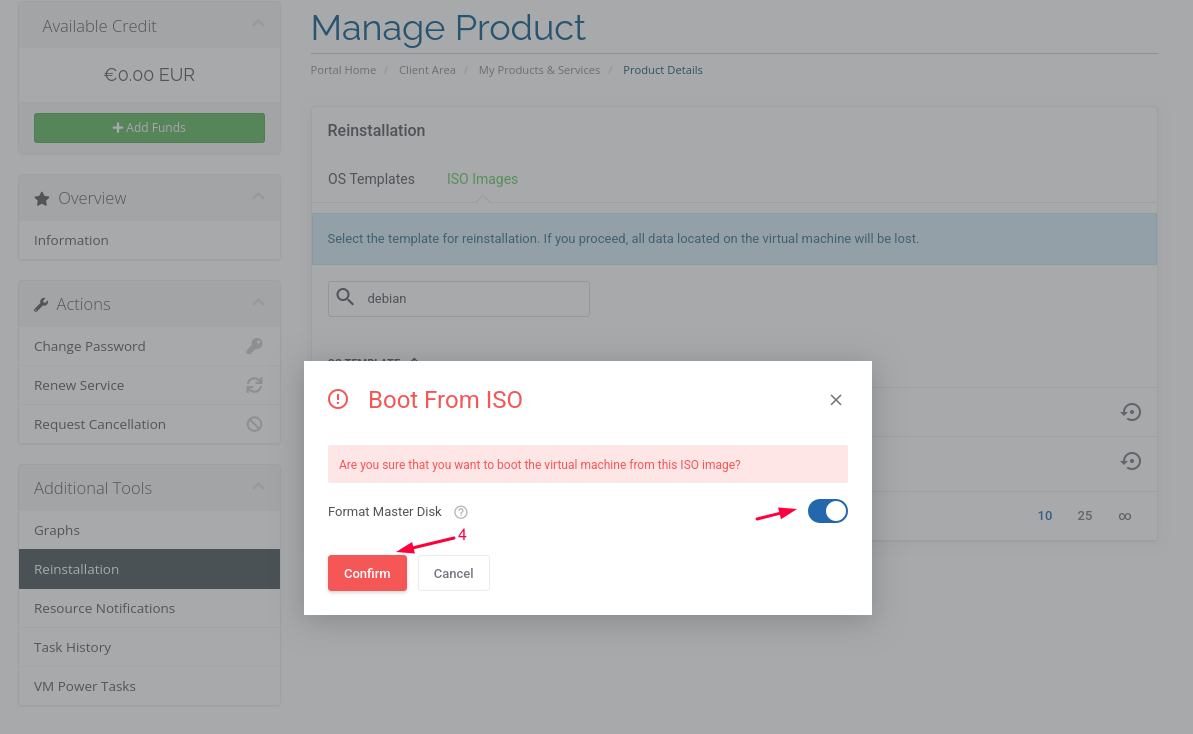Click the debian search input field
The width and height of the screenshot is (1193, 734).
pyautogui.click(x=470, y=298)
